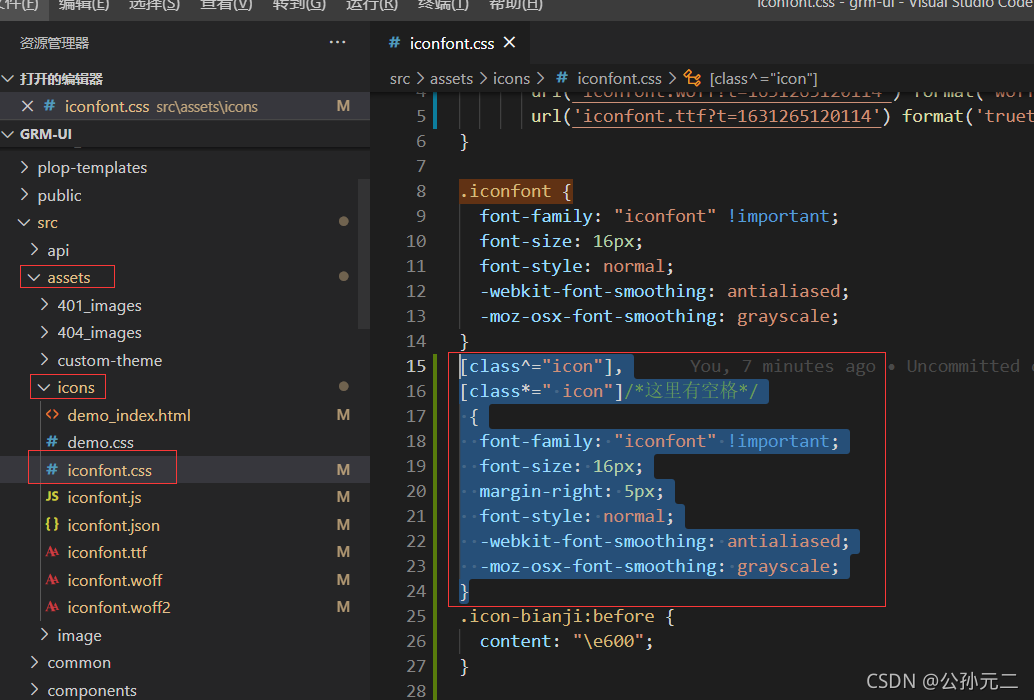This screenshot has width=1034, height=700.
Task: Select iconfont.css in the file tree
Action: [109, 470]
